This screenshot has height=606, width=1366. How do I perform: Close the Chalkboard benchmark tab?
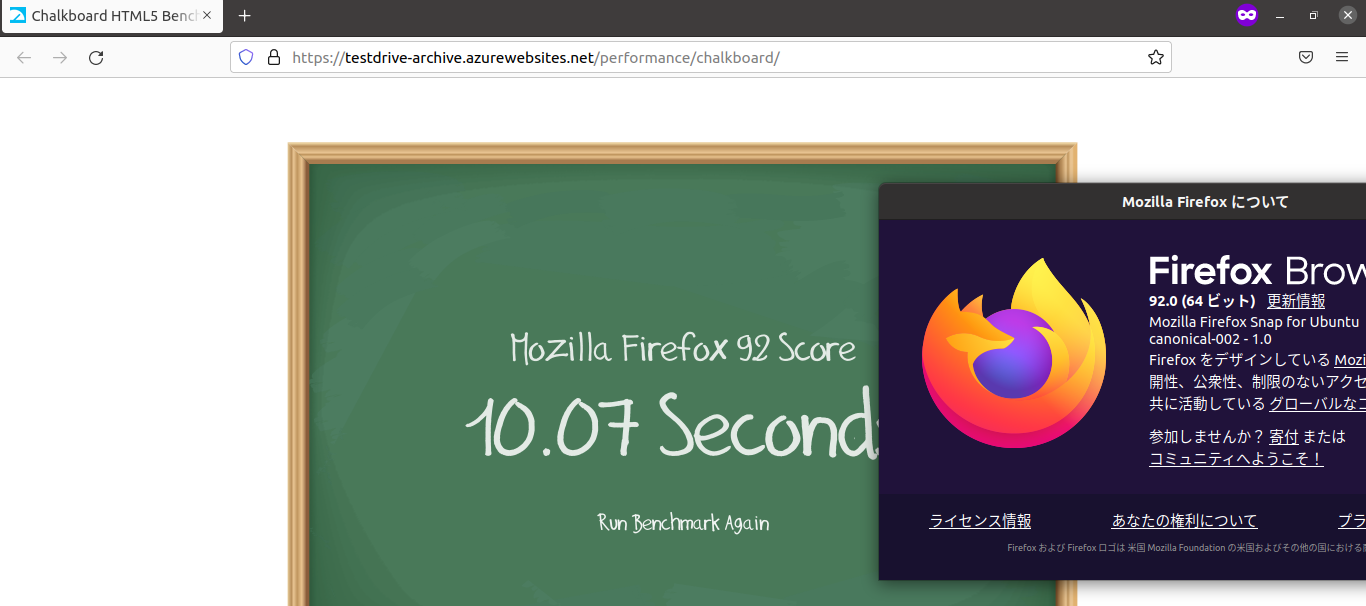[x=207, y=16]
